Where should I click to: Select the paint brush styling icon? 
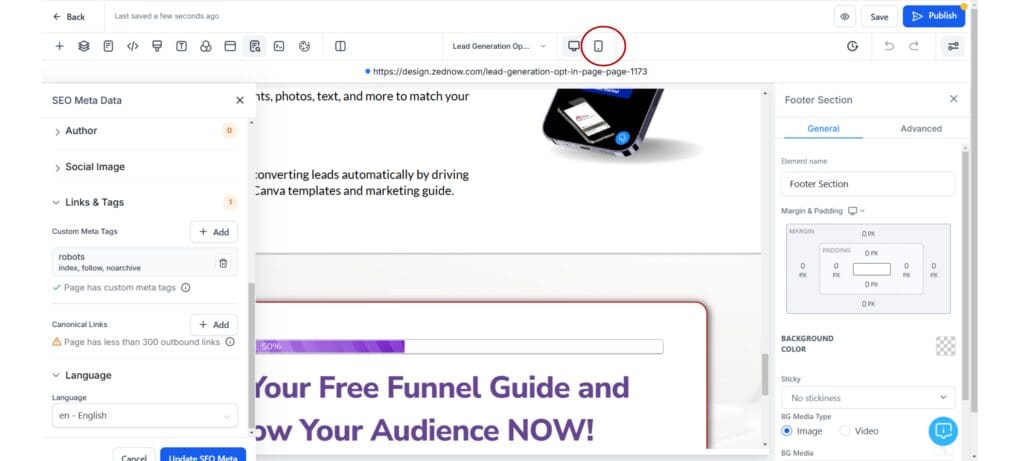[157, 46]
